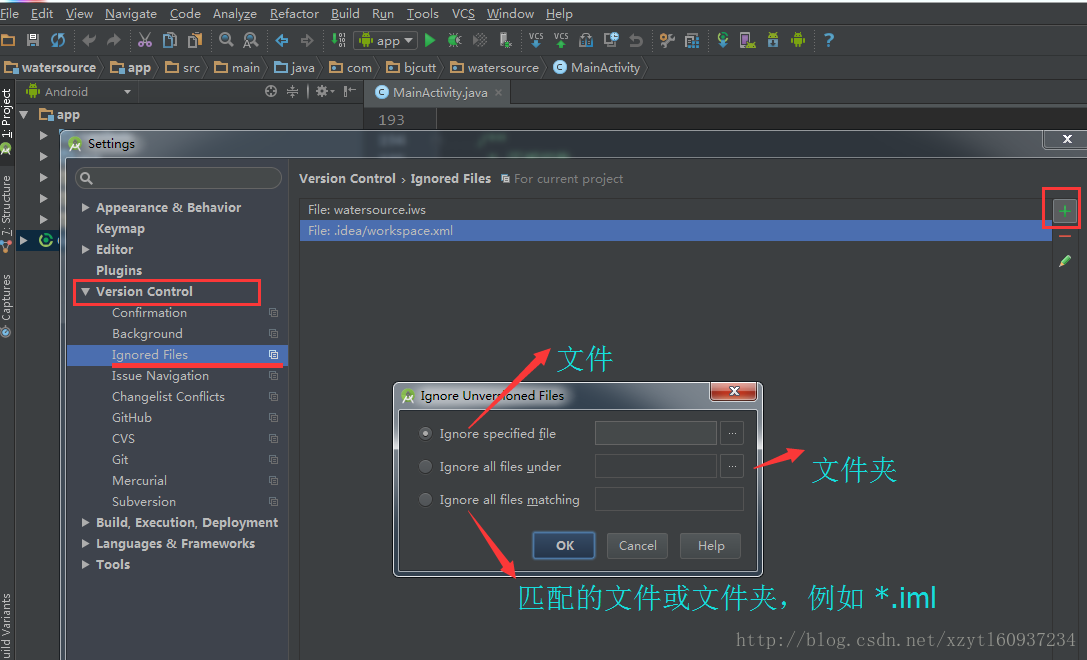The width and height of the screenshot is (1087, 660).
Task: Run the app with green play icon
Action: [430, 40]
